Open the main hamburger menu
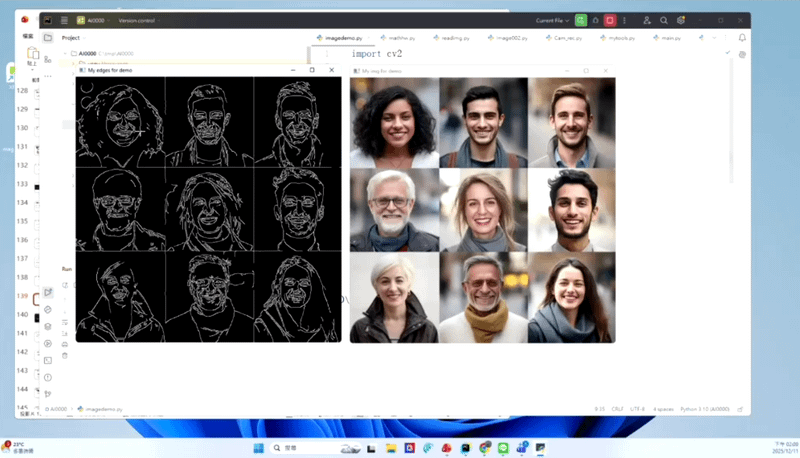This screenshot has height=458, width=800. coord(65,20)
